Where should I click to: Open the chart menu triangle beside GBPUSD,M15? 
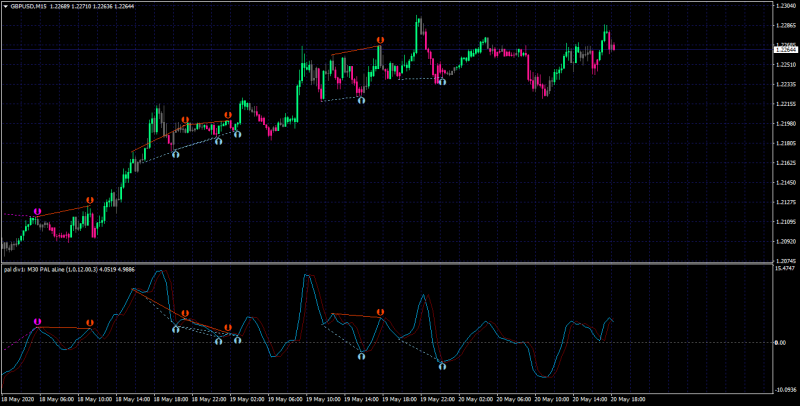pyautogui.click(x=6, y=7)
